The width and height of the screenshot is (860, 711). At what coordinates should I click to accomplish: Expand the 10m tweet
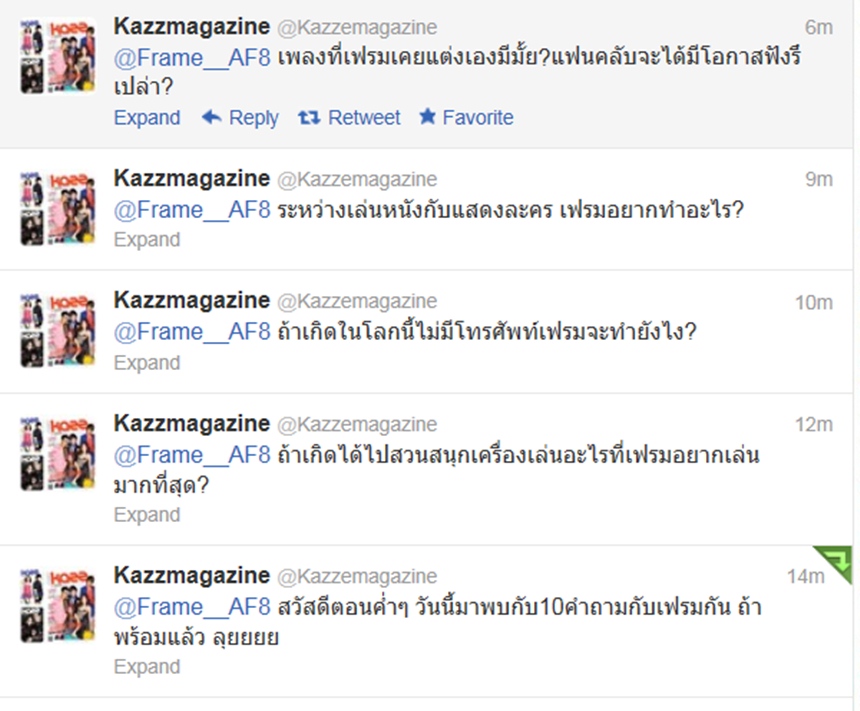[x=147, y=363]
